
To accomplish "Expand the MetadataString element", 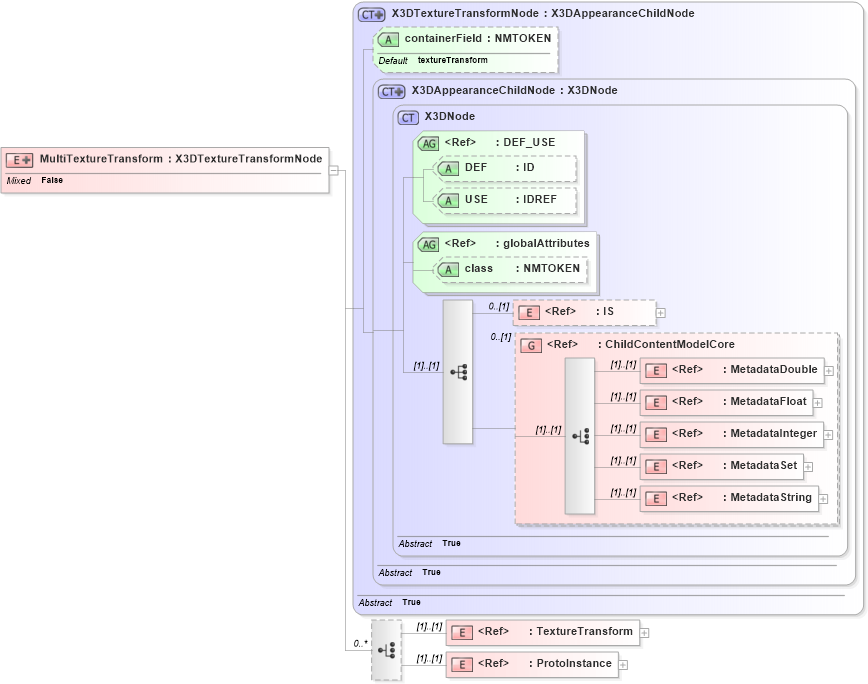I will (x=823, y=500).
